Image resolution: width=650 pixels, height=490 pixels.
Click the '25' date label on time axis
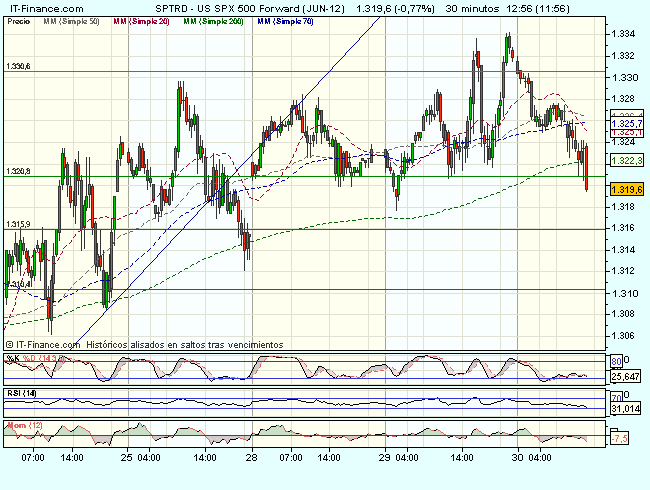(128, 458)
